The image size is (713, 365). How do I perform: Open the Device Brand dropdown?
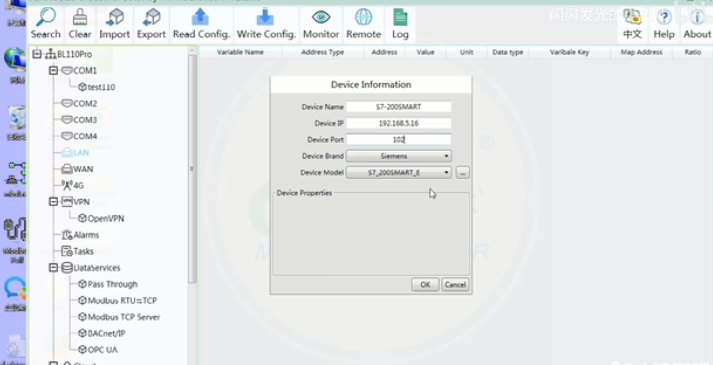coord(399,156)
